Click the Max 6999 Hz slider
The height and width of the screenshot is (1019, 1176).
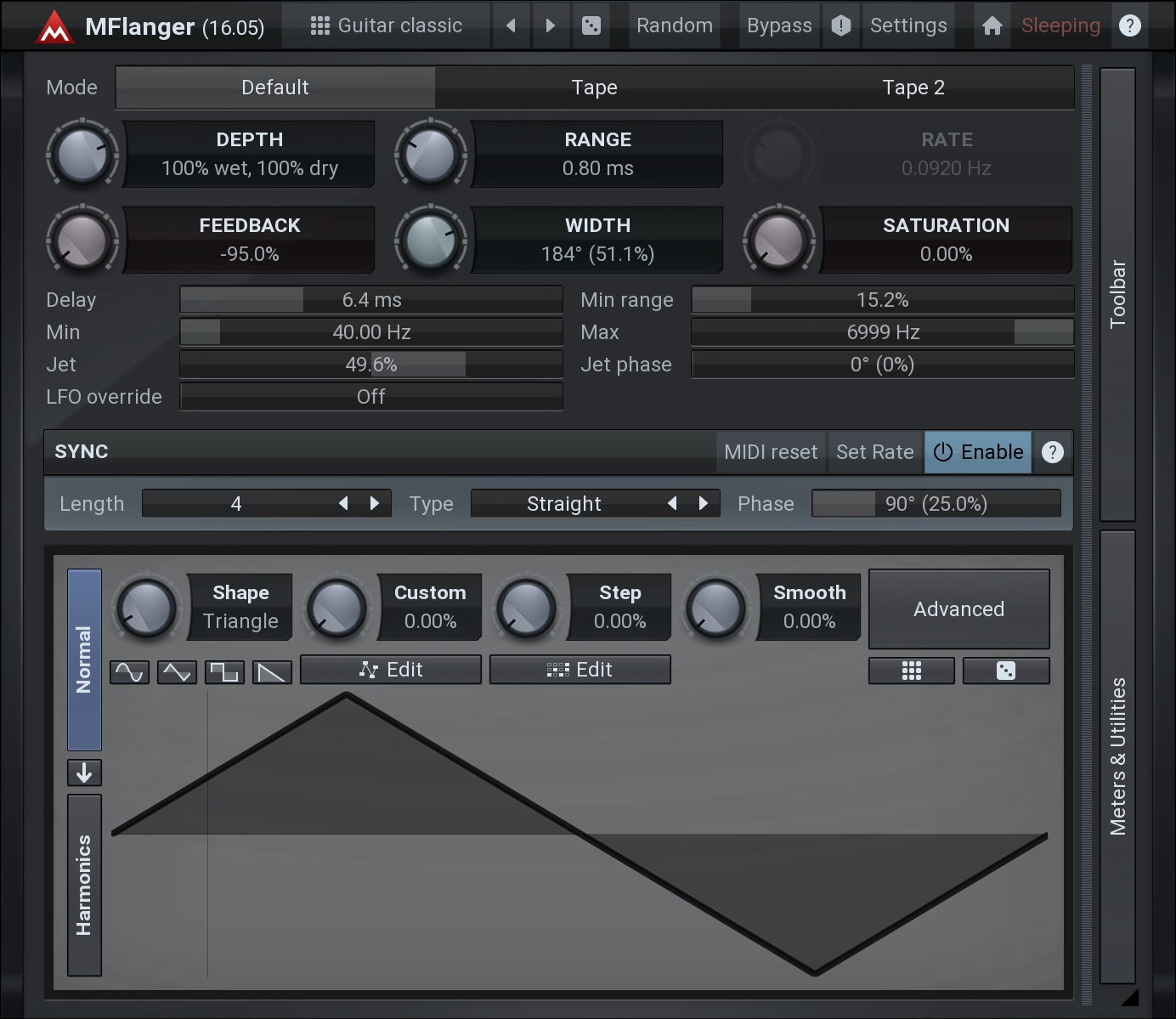pyautogui.click(x=883, y=332)
